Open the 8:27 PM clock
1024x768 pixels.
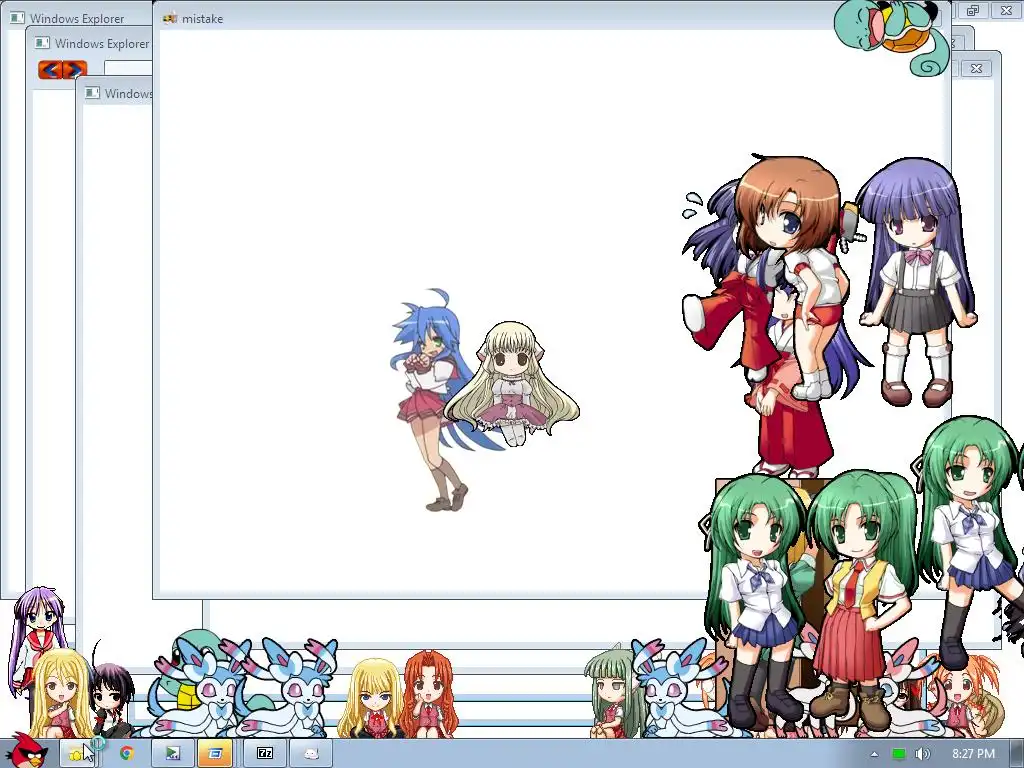click(973, 754)
